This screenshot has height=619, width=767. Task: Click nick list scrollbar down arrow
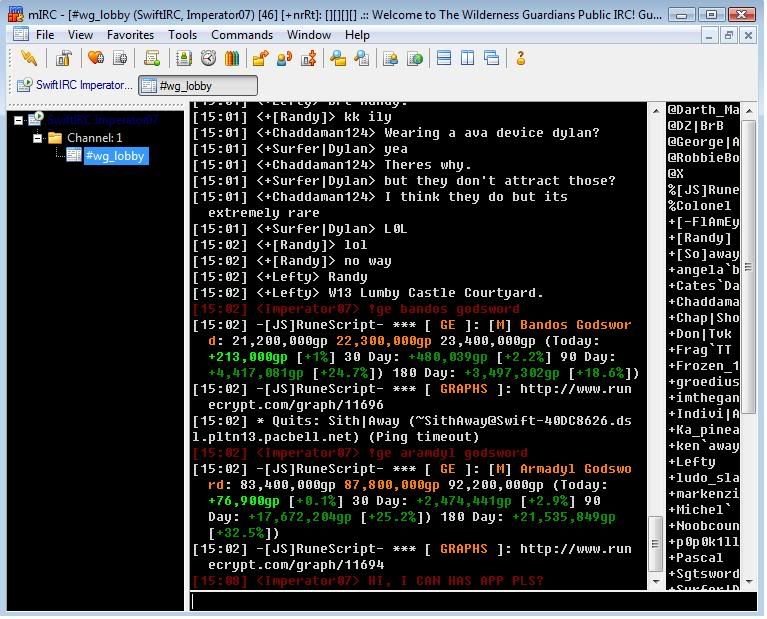click(x=748, y=582)
